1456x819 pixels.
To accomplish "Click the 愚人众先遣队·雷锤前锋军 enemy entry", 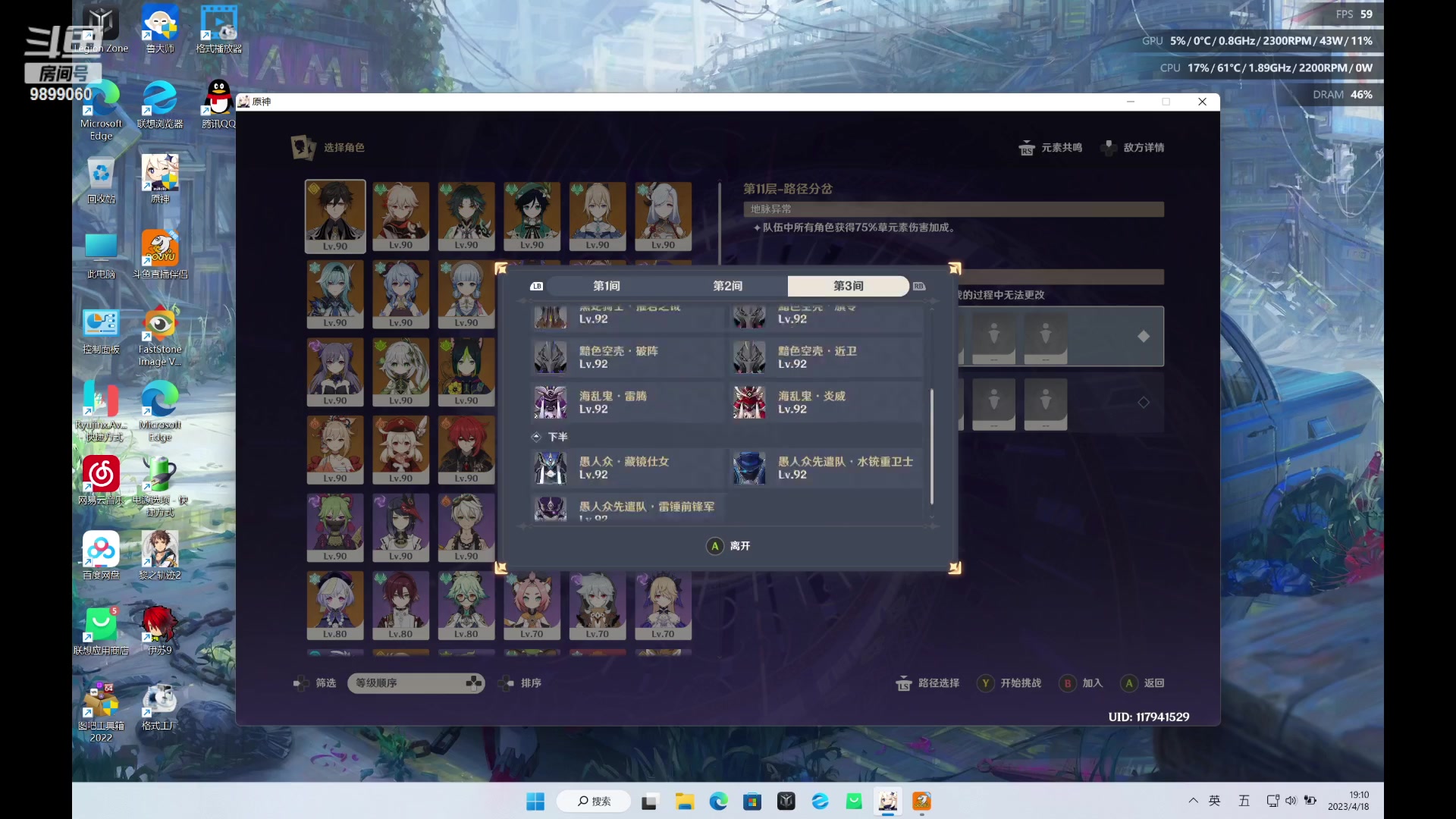I will point(628,509).
